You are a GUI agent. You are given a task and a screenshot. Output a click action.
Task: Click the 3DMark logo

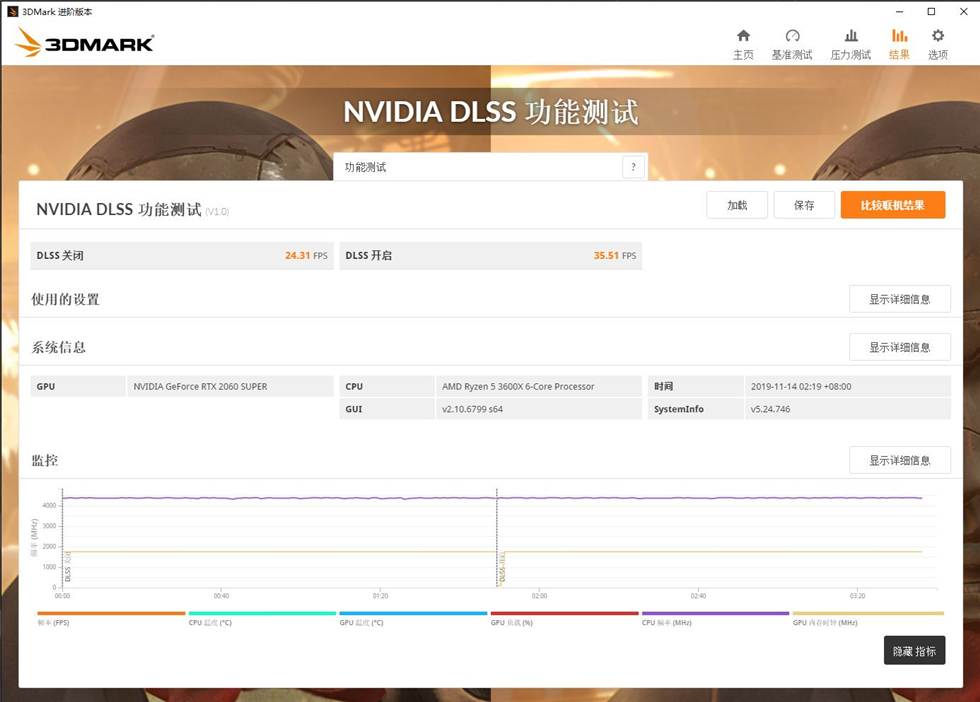coord(84,42)
